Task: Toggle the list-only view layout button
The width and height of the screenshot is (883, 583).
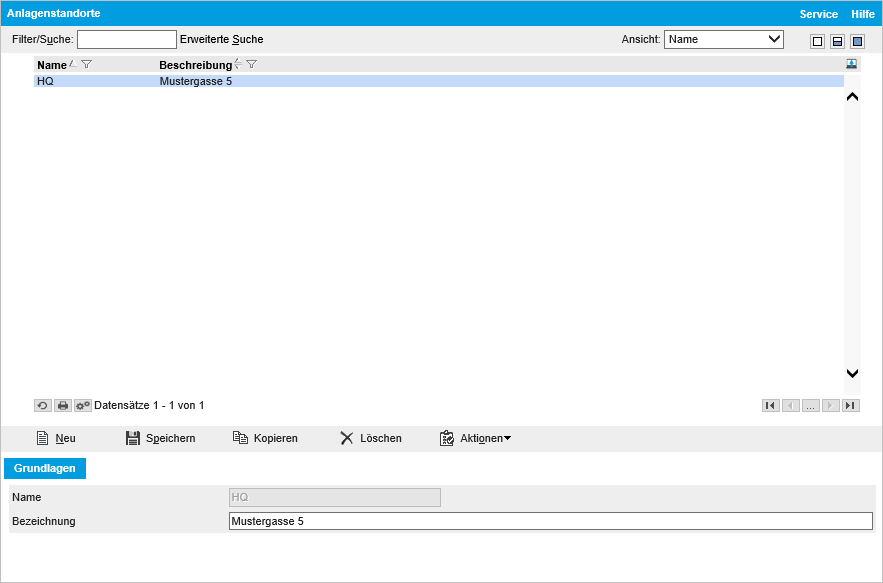Action: tap(817, 41)
